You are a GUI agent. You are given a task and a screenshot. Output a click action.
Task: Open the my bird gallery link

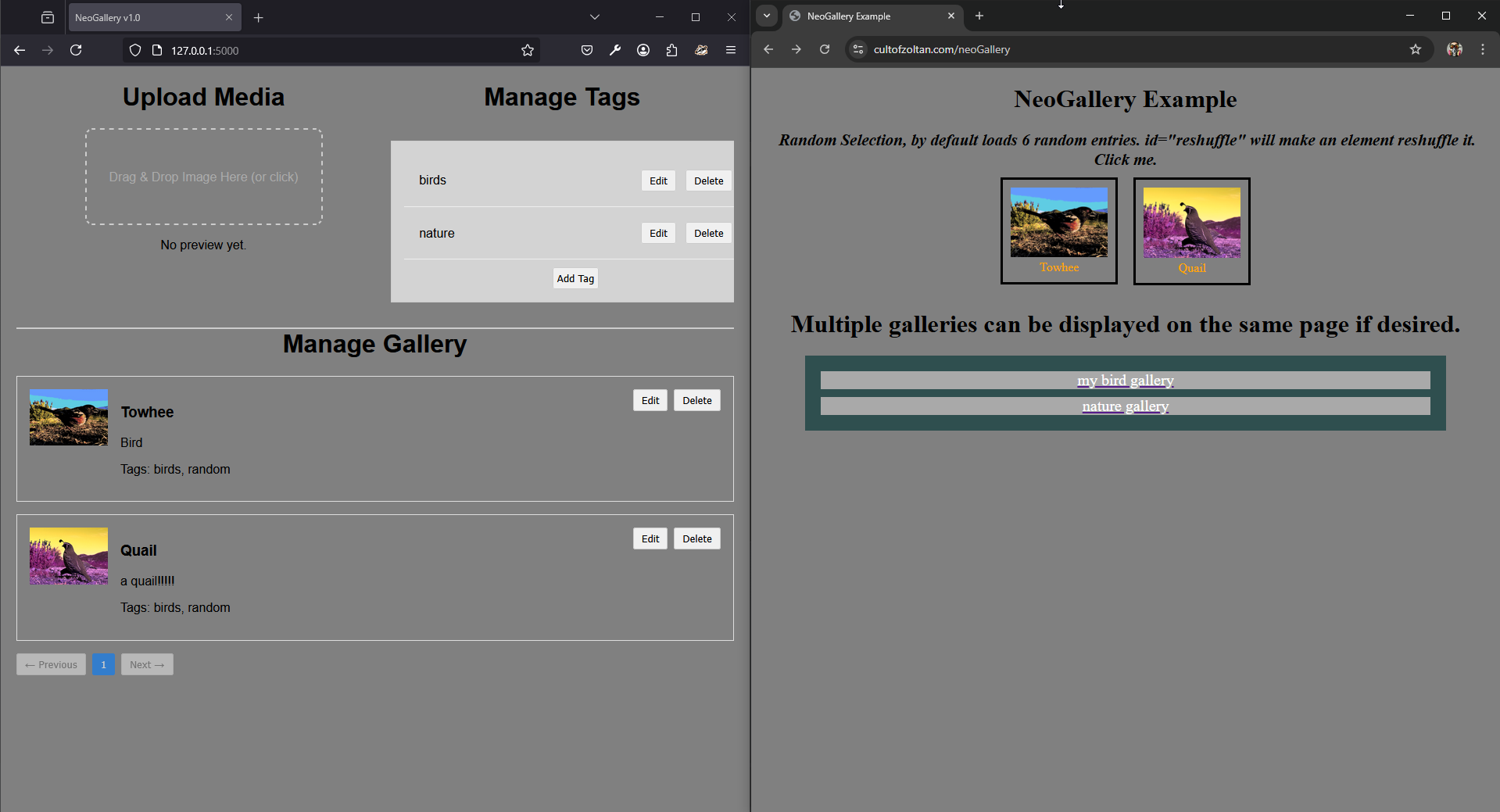[x=1125, y=381]
